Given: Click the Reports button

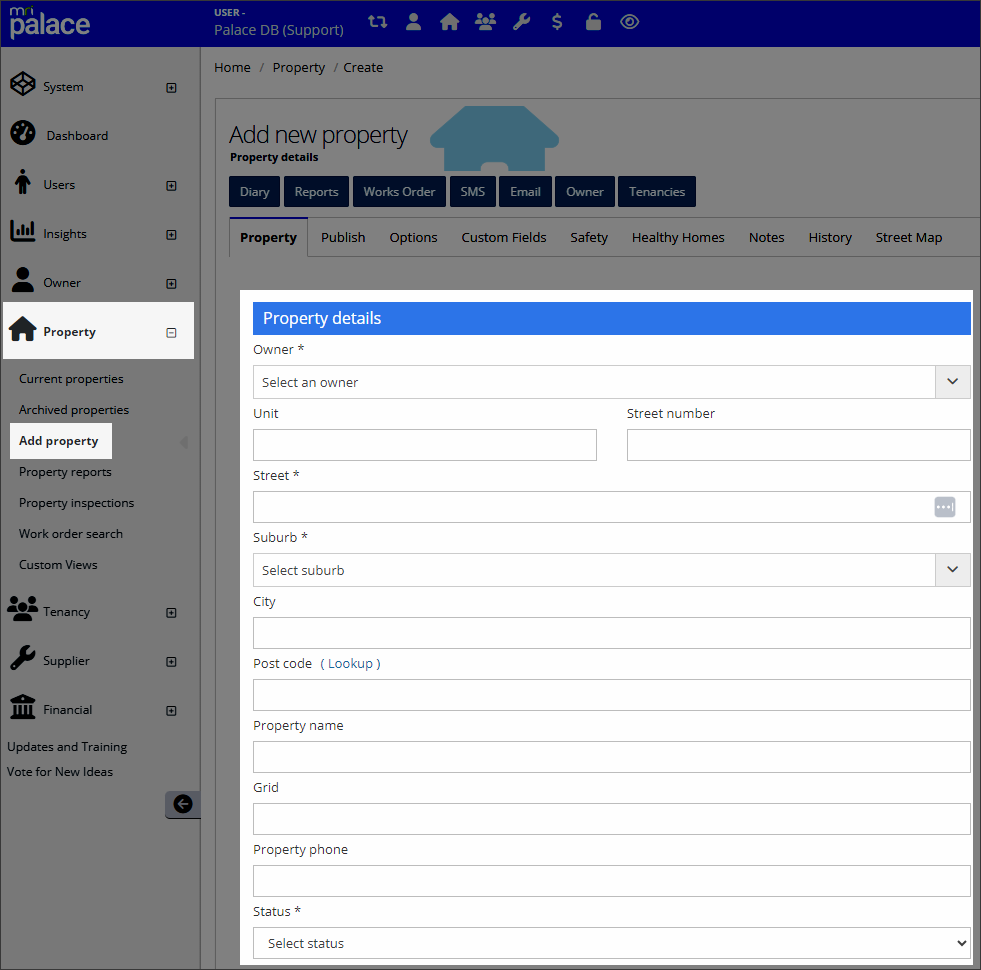Looking at the screenshot, I should (317, 191).
